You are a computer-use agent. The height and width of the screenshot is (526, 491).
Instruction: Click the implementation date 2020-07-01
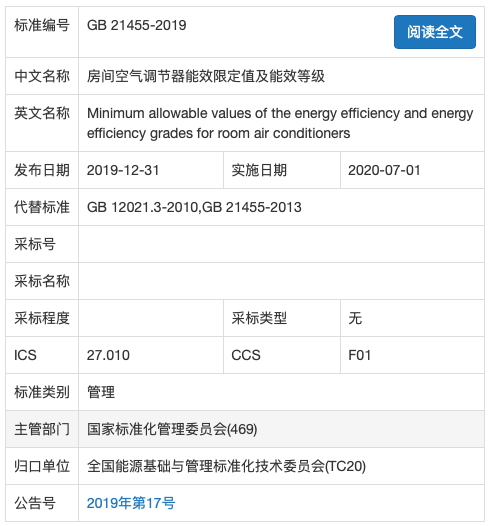(x=384, y=170)
